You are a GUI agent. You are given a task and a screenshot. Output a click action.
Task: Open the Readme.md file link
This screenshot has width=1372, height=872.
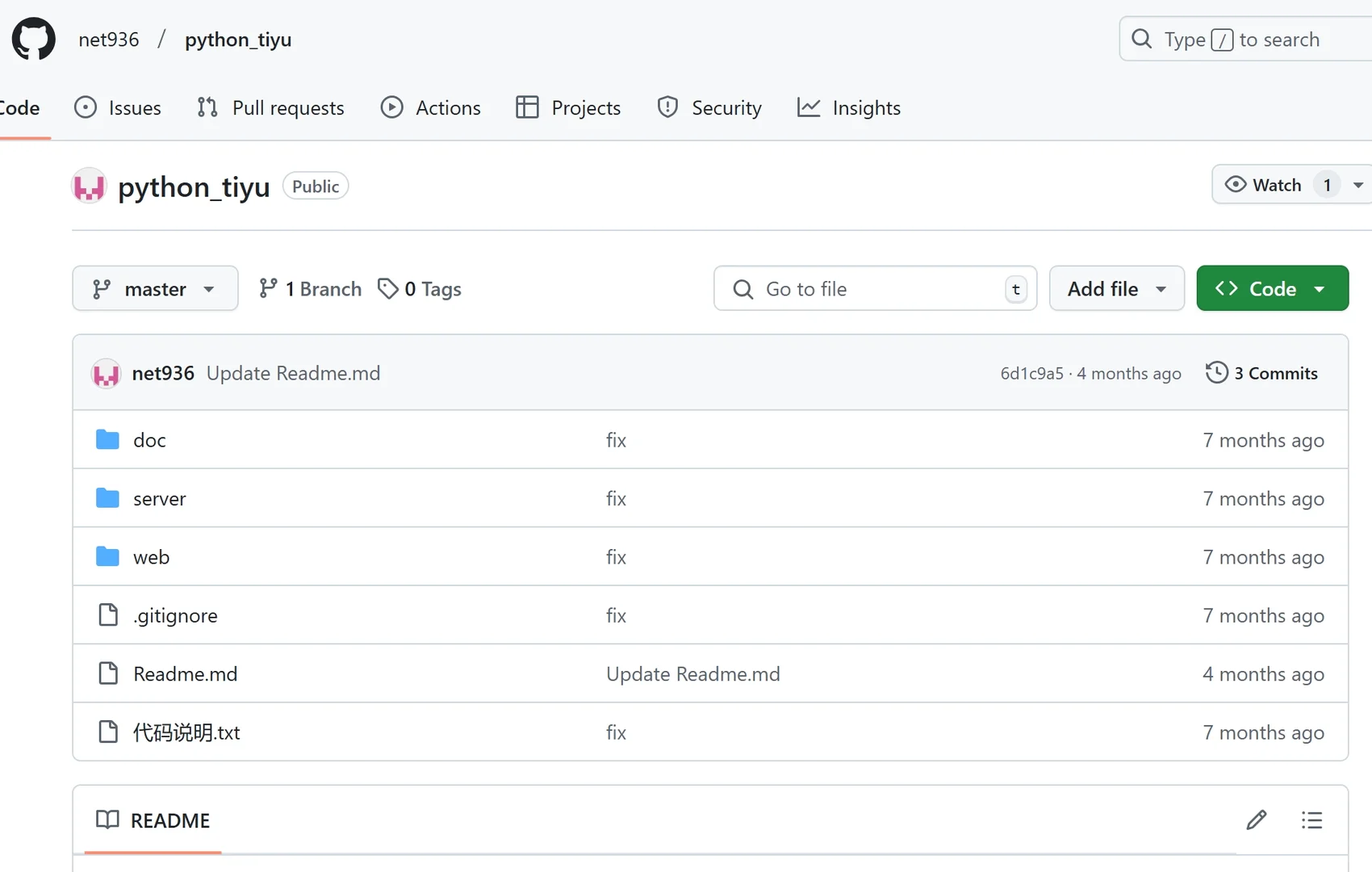[x=185, y=673]
